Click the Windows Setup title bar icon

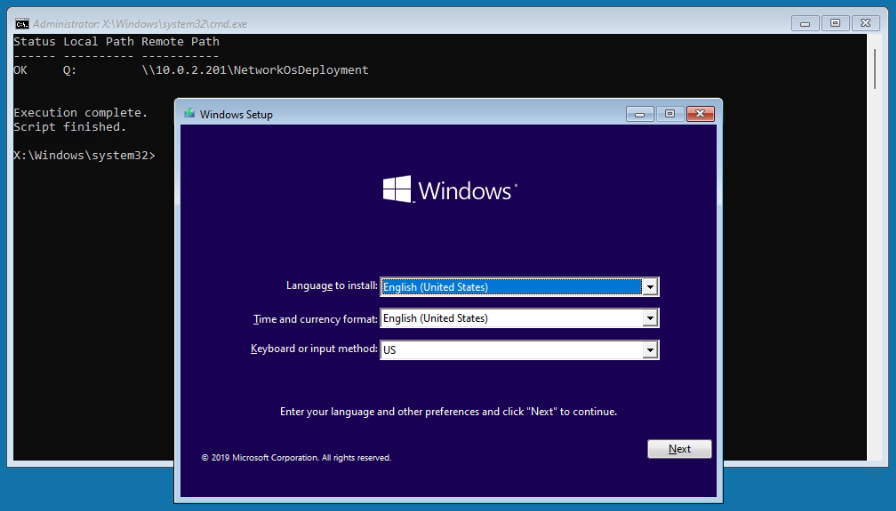click(189, 114)
